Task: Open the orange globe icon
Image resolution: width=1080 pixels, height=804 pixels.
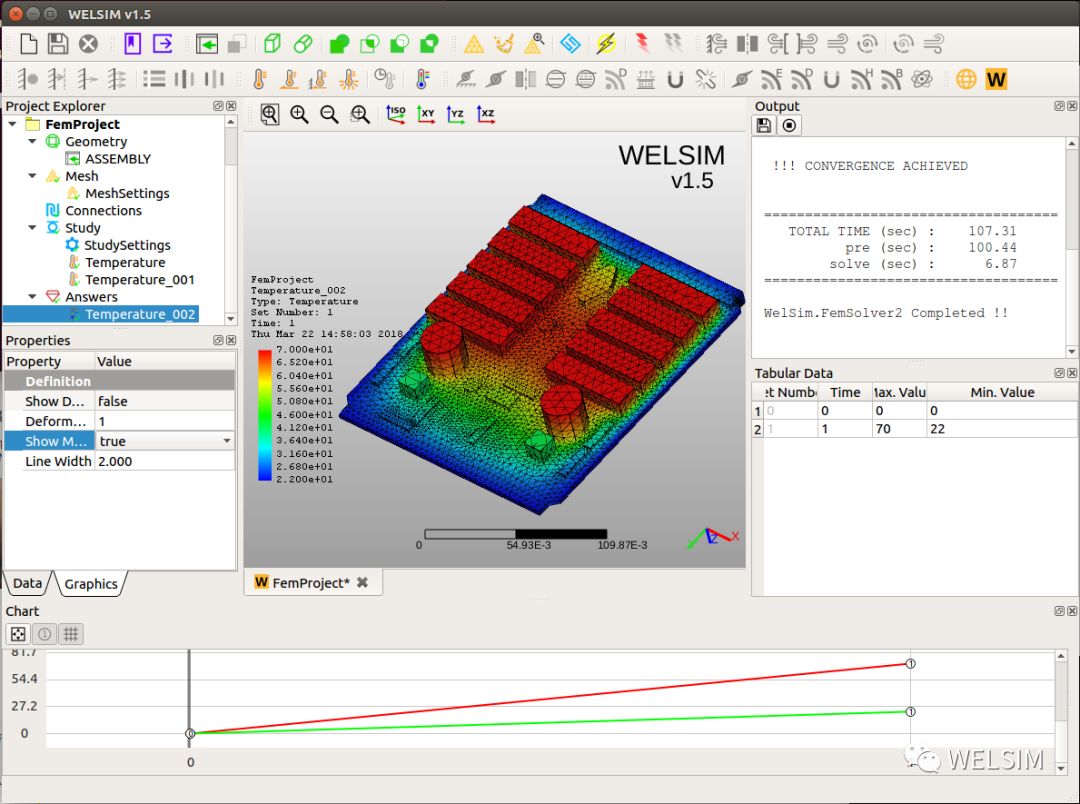Action: tap(966, 79)
